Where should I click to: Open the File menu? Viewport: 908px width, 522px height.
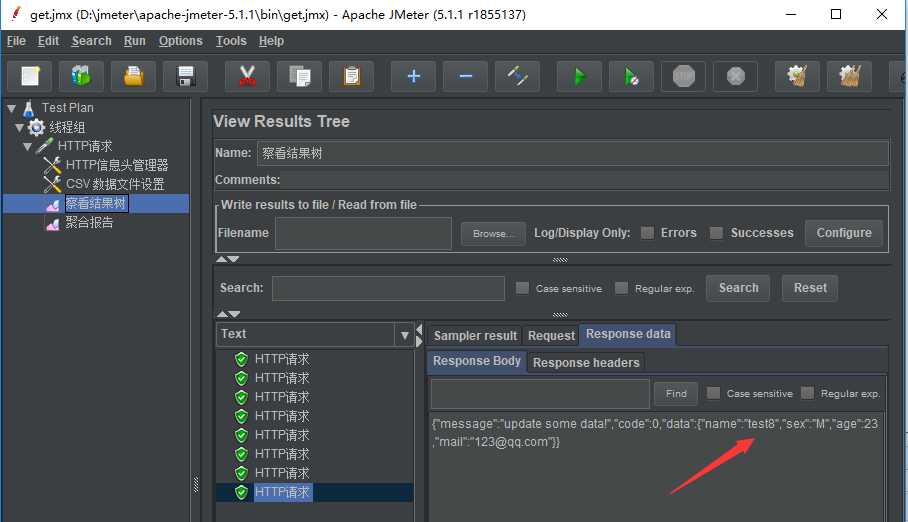tap(16, 41)
